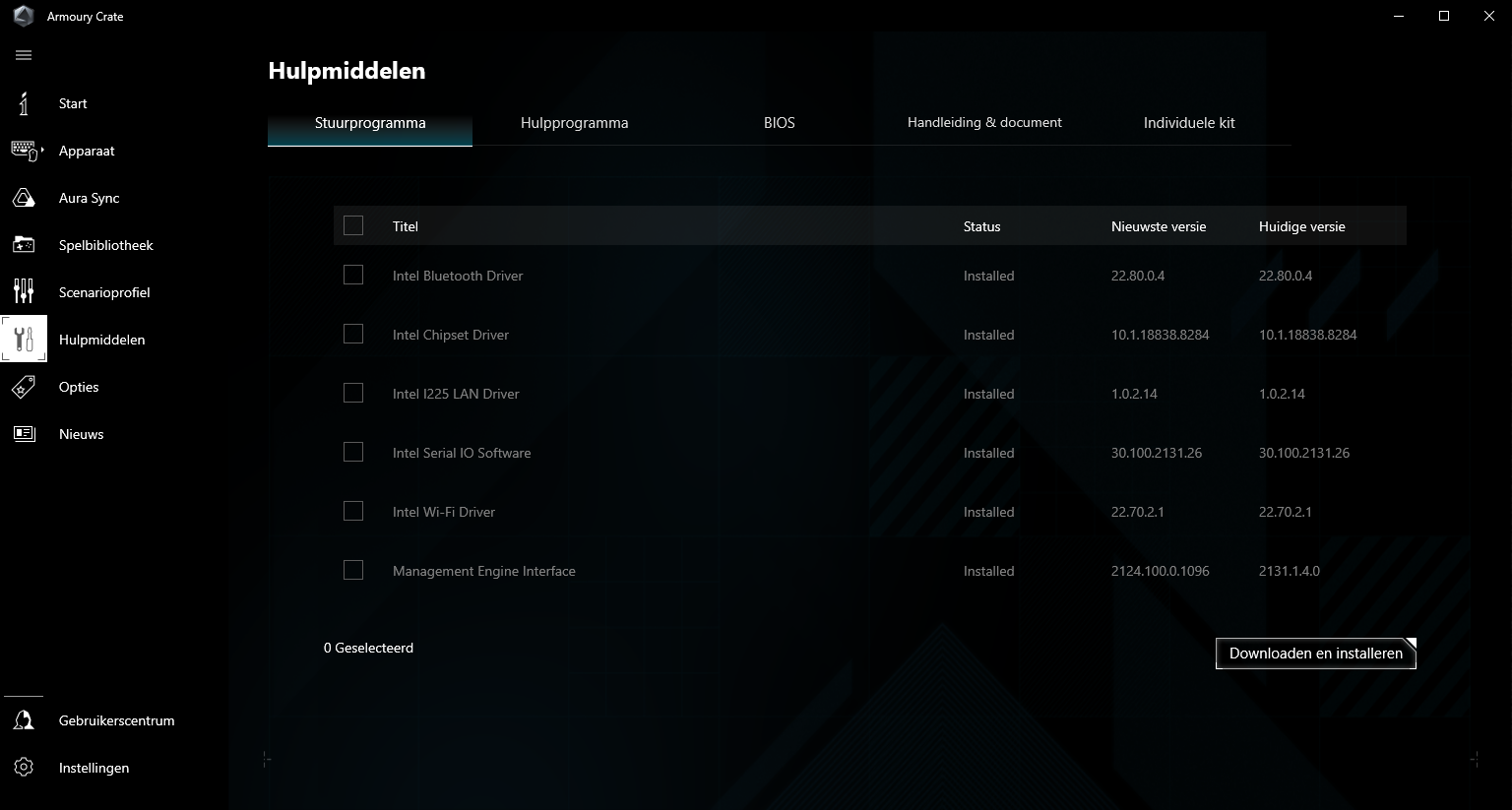Image resolution: width=1512 pixels, height=810 pixels.
Task: Check the Management Engine Interface checkbox
Action: point(353,571)
